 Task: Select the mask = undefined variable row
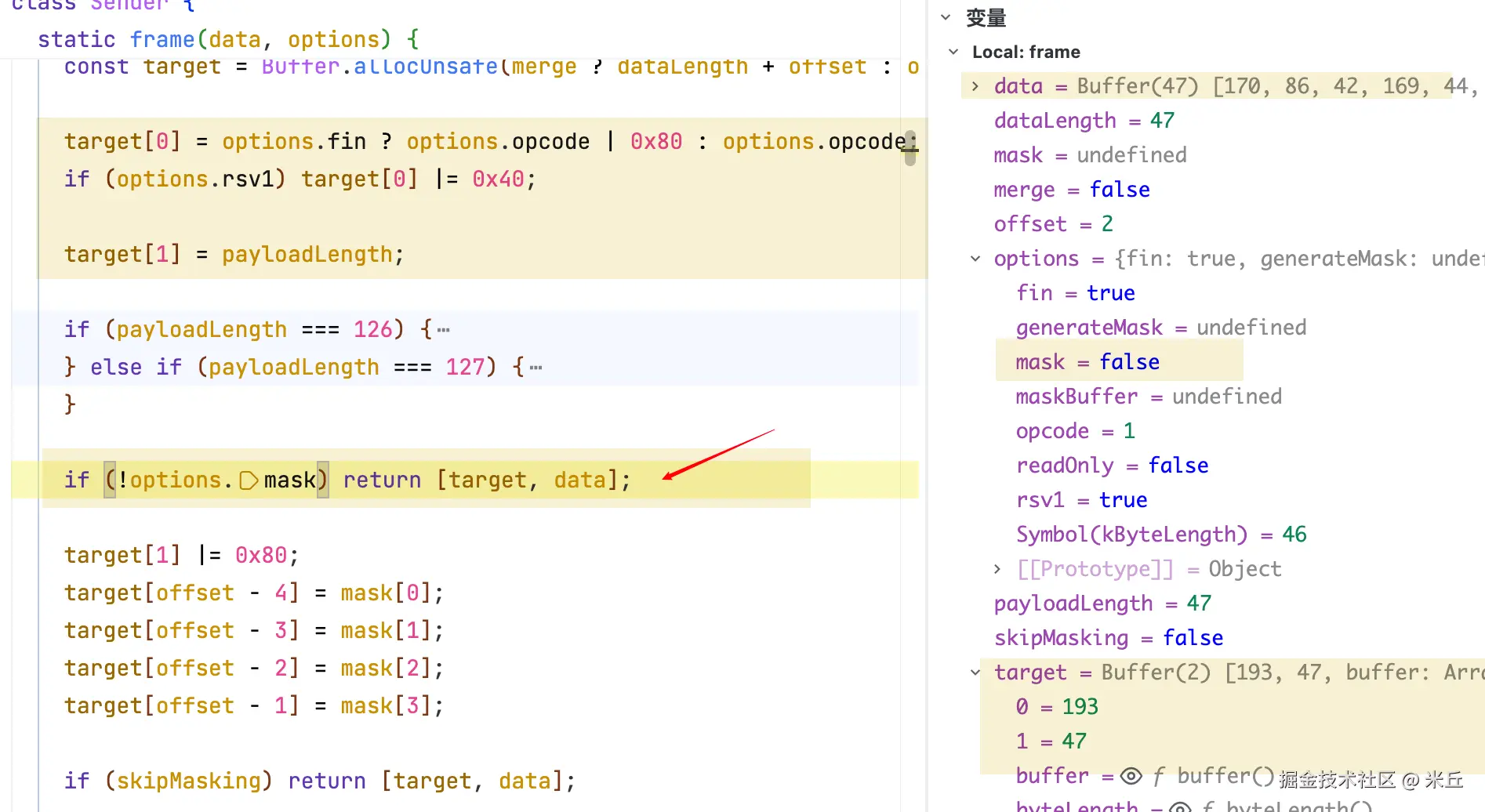click(1090, 155)
